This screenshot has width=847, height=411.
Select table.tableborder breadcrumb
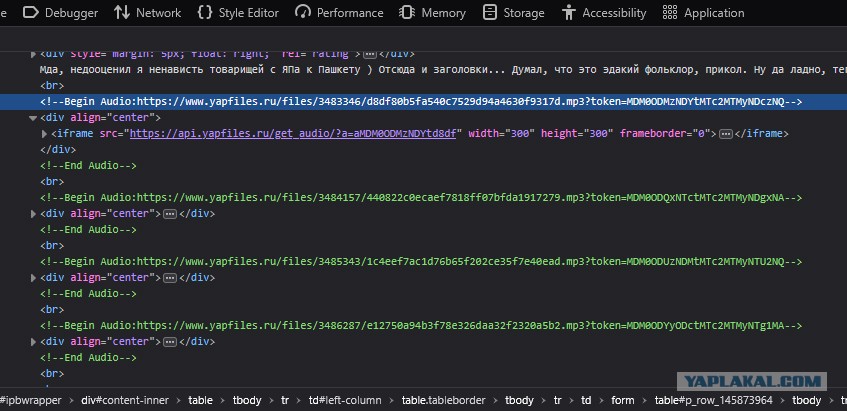(443, 400)
